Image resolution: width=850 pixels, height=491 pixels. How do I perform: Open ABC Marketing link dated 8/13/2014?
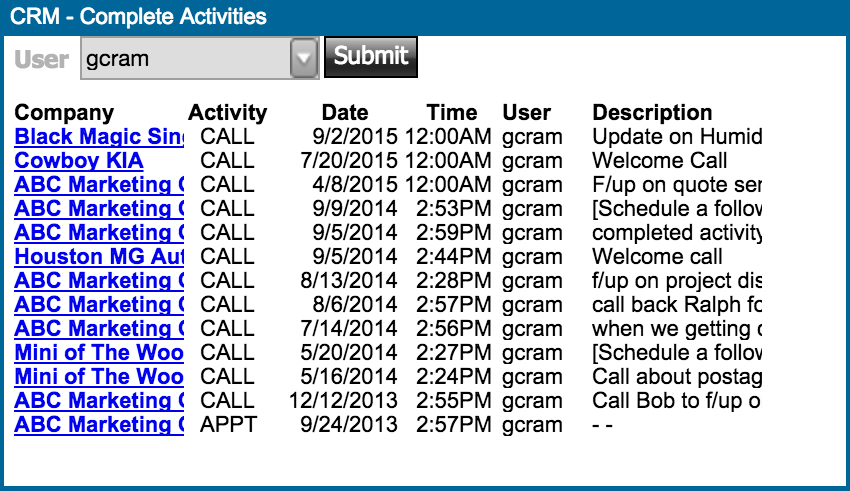tap(99, 281)
